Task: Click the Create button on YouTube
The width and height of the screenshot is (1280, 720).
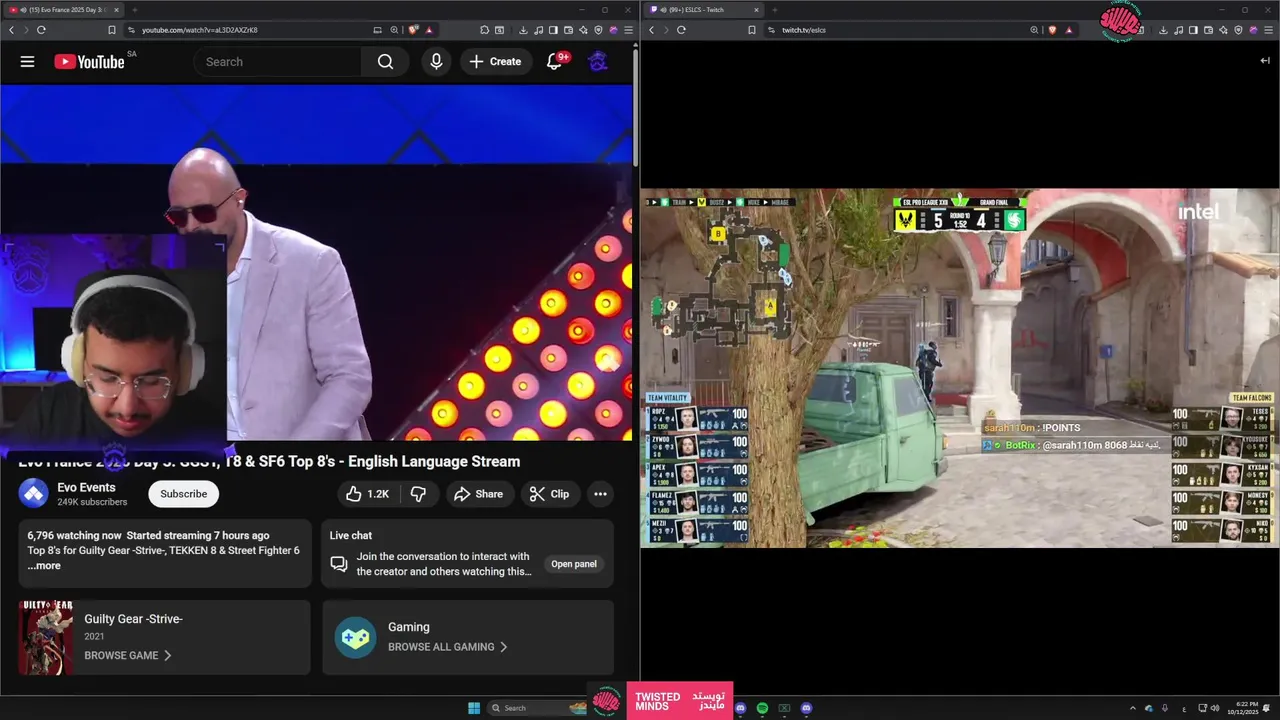Action: (x=496, y=62)
